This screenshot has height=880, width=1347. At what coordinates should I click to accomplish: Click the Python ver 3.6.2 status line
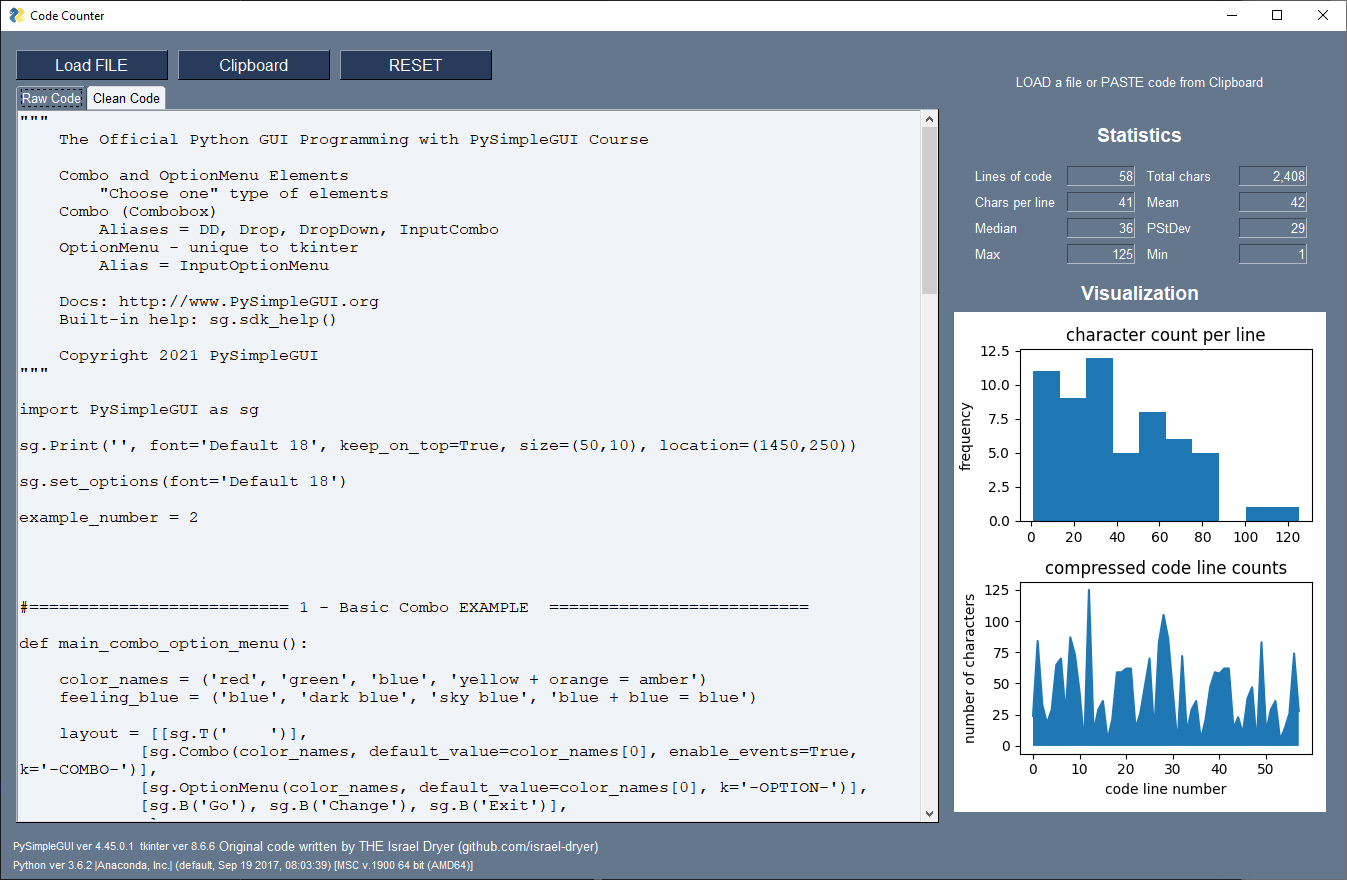click(243, 864)
